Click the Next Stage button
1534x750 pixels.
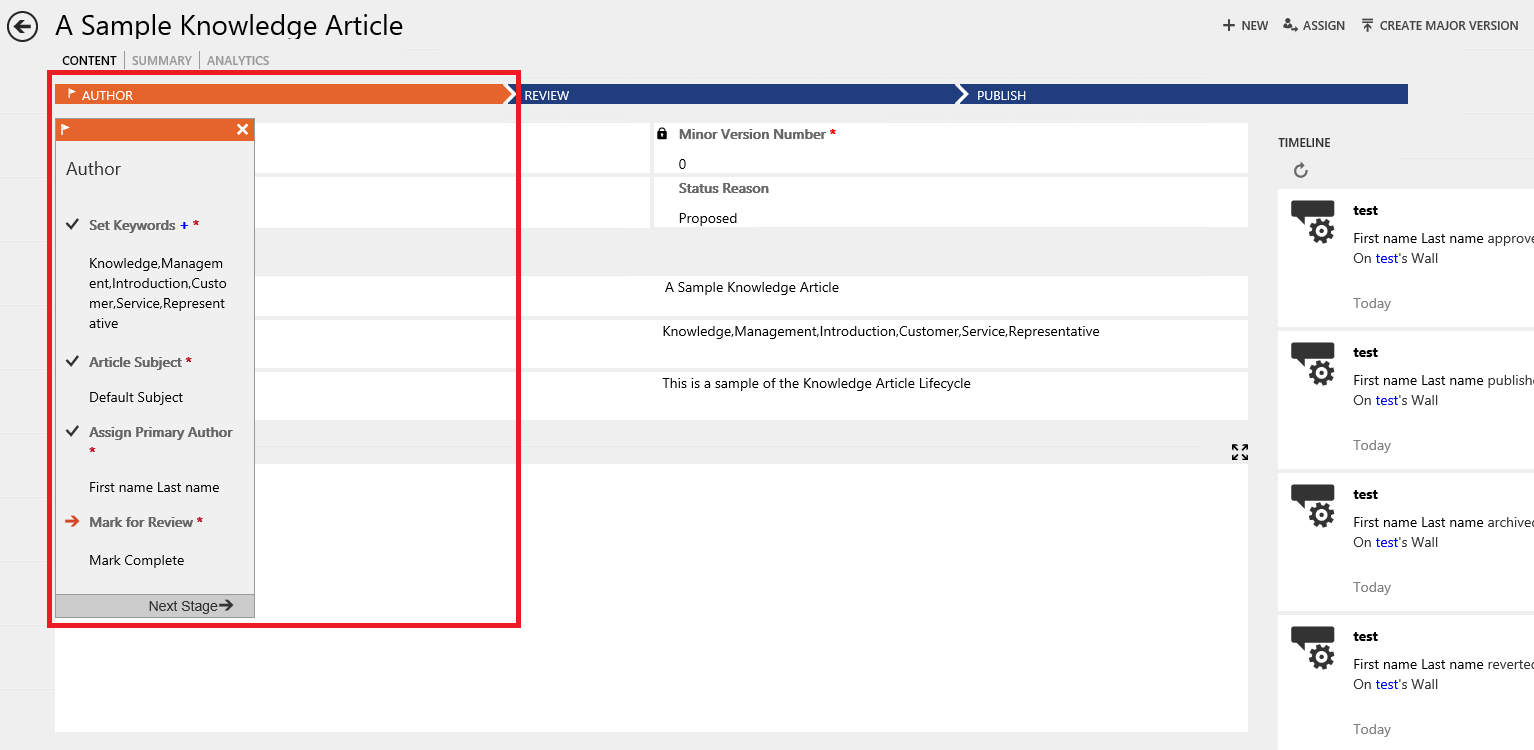point(190,606)
